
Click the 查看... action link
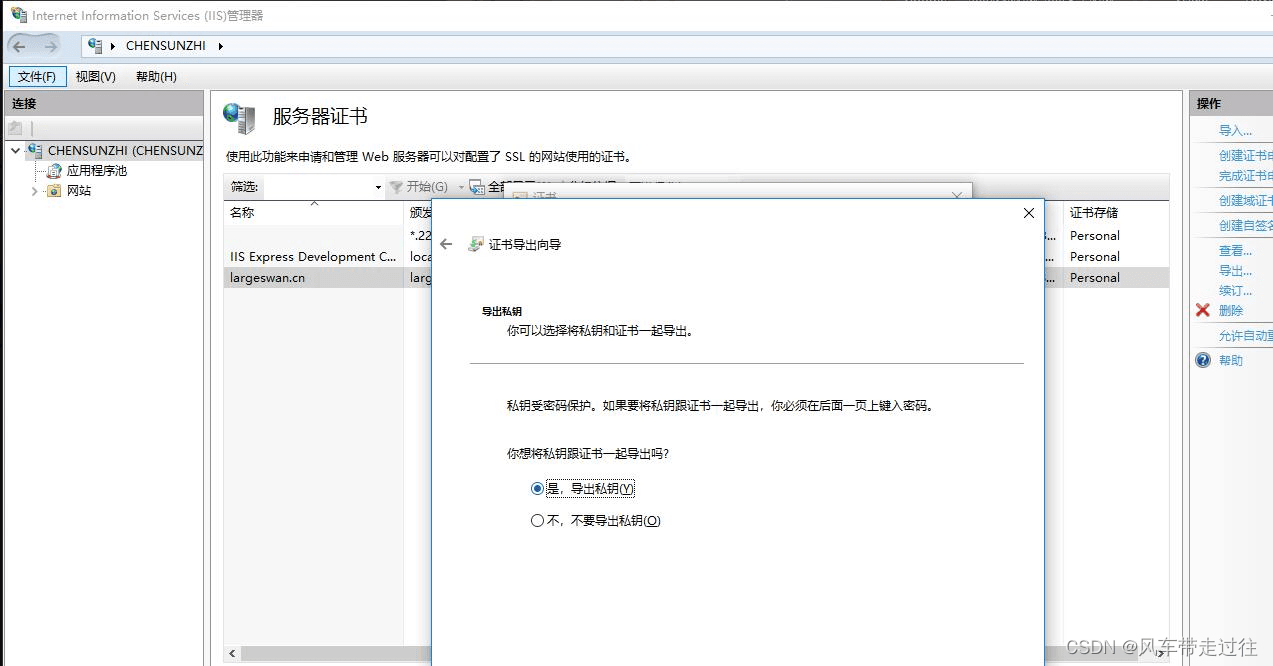coord(1235,250)
